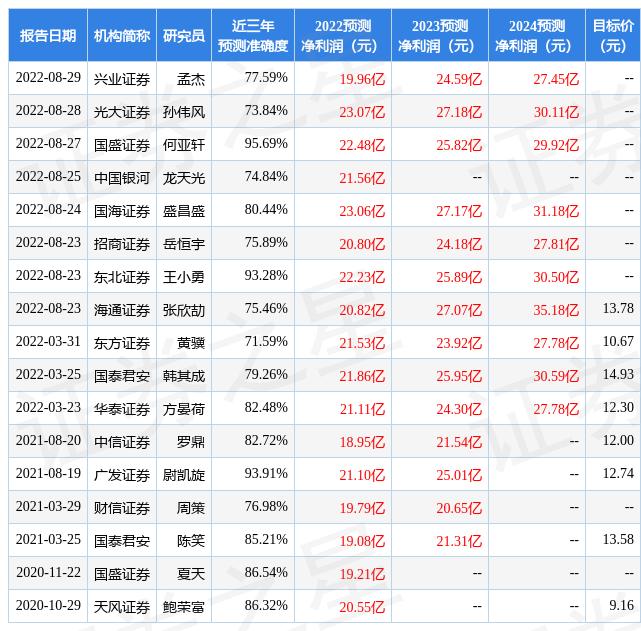Click accuracy value 77.59%
Screen dimensions: 641x631
tap(266, 77)
